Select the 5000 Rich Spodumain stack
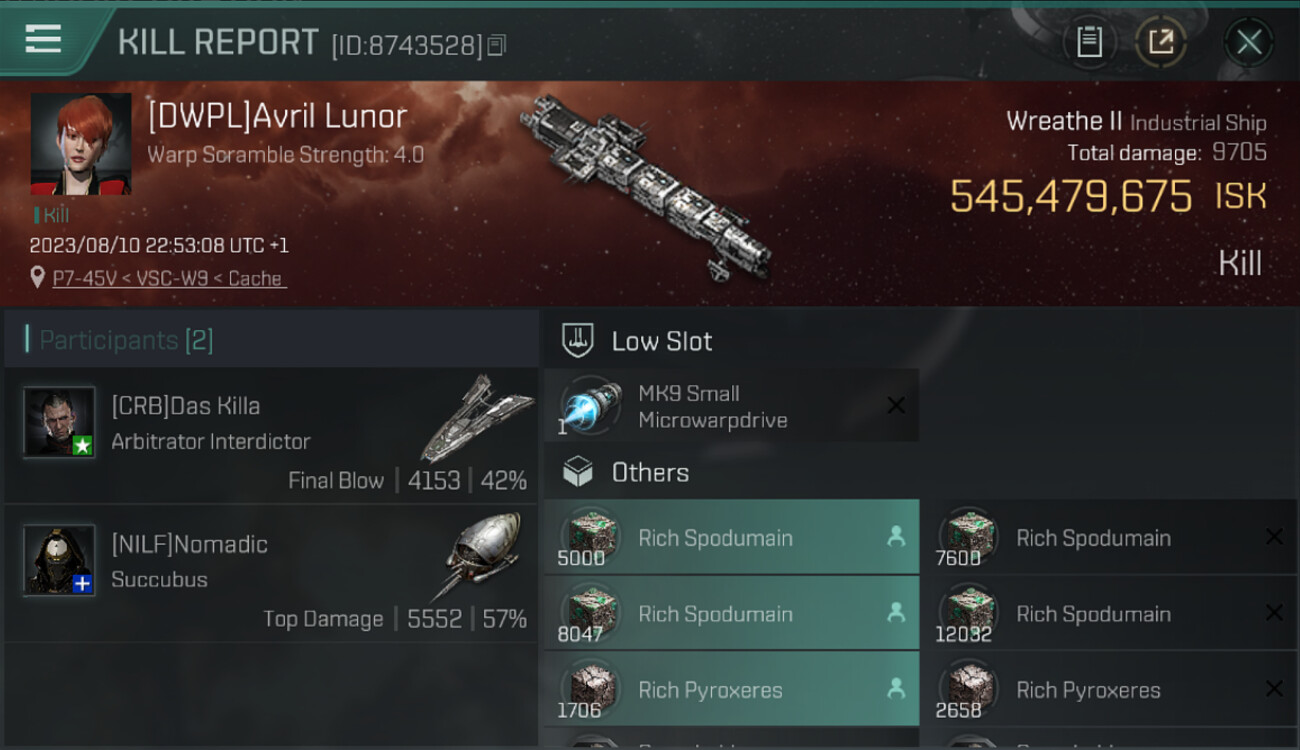This screenshot has height=750, width=1300. tap(731, 537)
